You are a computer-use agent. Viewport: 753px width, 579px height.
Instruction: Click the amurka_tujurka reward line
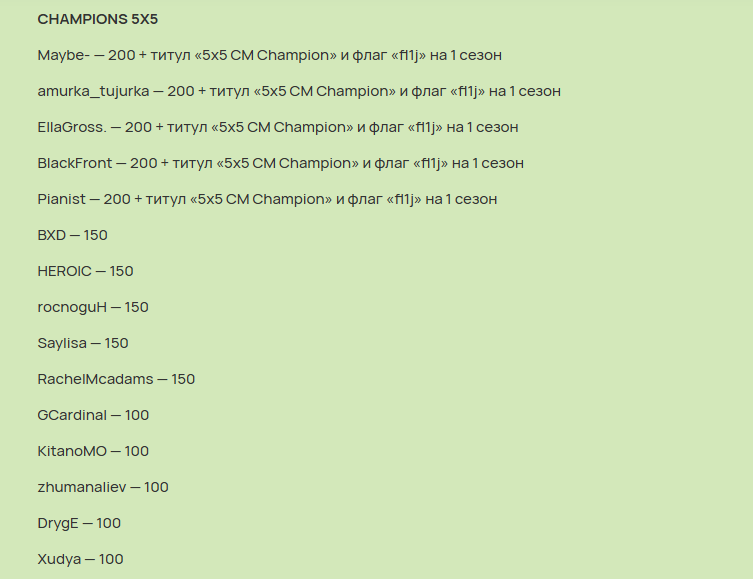[x=299, y=91]
